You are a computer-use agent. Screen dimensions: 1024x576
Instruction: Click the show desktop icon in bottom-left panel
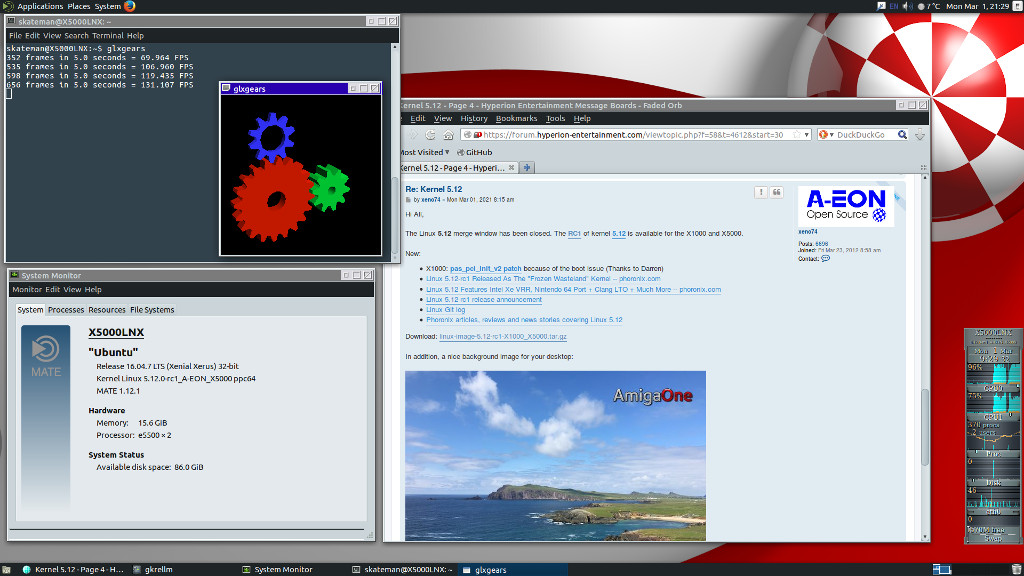6,569
